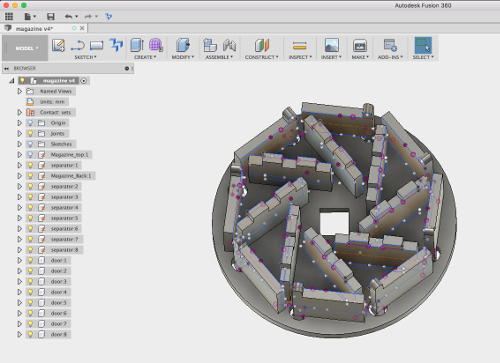The image size is (500, 363).
Task: Select the Press Pull modify icon
Action: tap(183, 45)
